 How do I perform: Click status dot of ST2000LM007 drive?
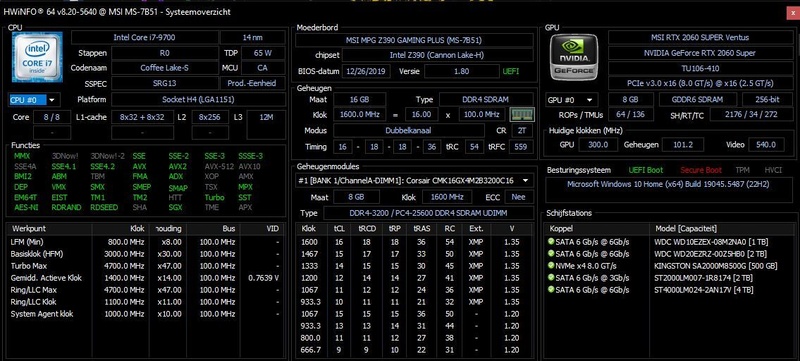pyautogui.click(x=551, y=277)
